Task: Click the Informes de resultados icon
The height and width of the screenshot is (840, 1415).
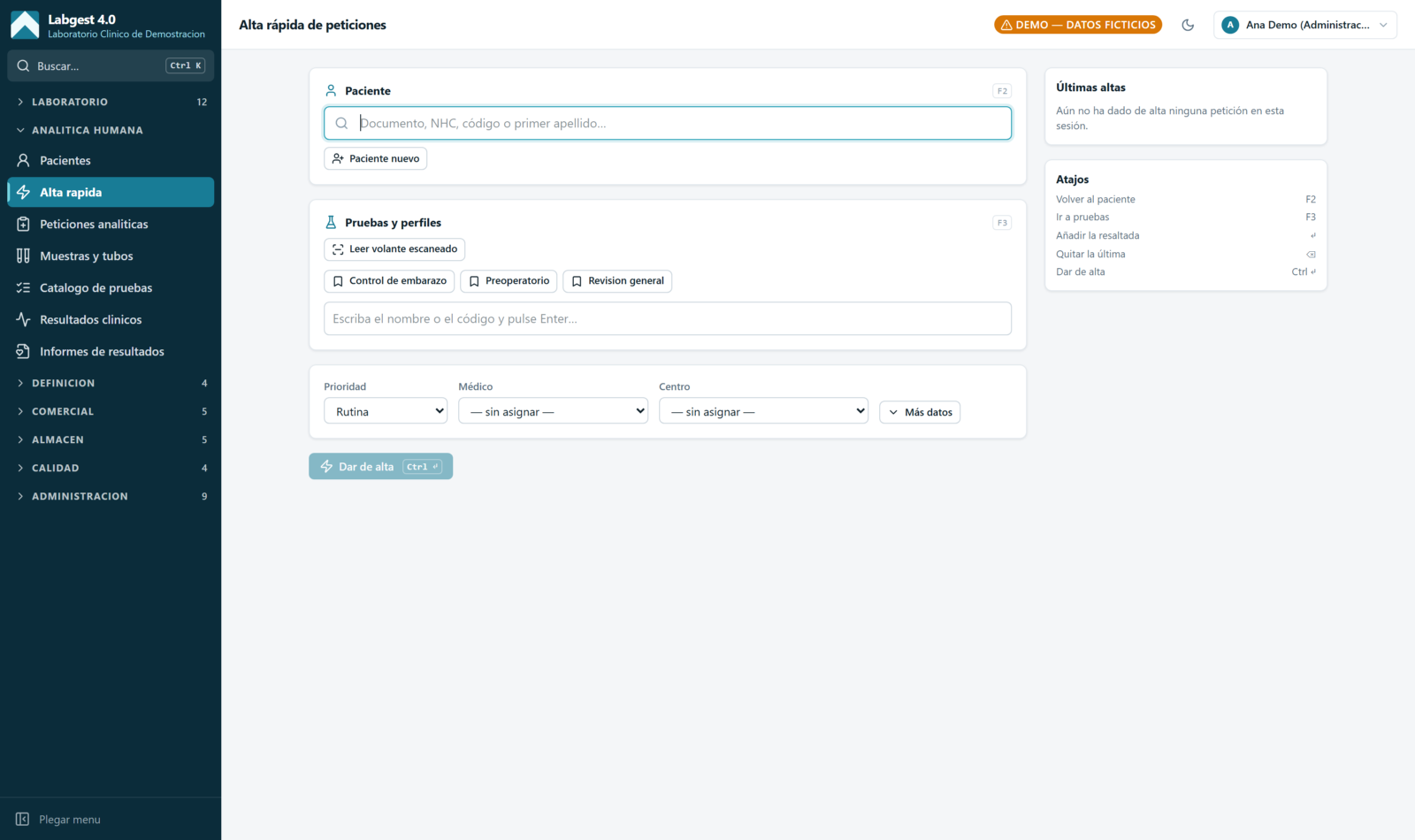Action: click(x=24, y=351)
